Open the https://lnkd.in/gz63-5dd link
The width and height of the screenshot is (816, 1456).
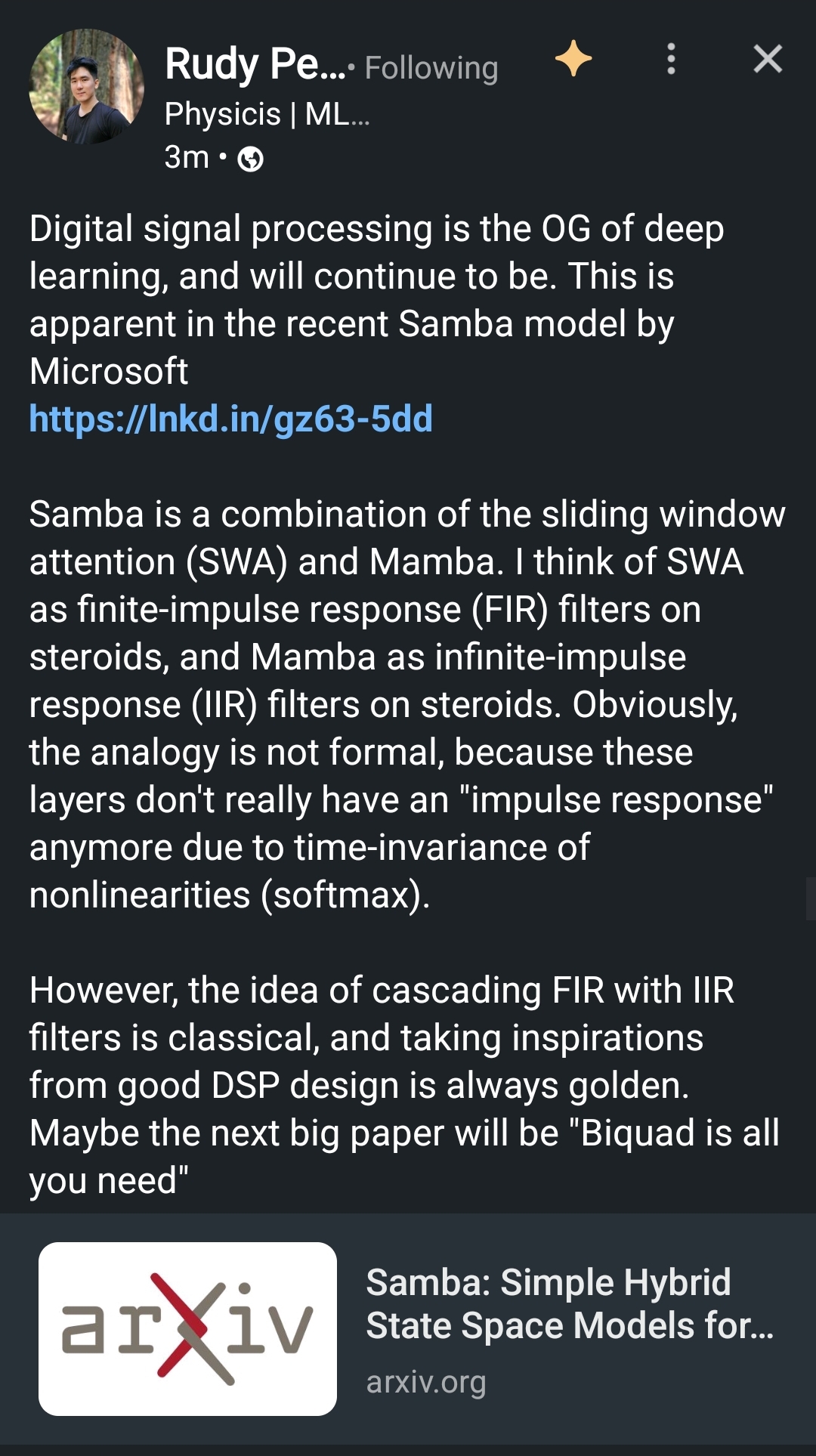[230, 419]
